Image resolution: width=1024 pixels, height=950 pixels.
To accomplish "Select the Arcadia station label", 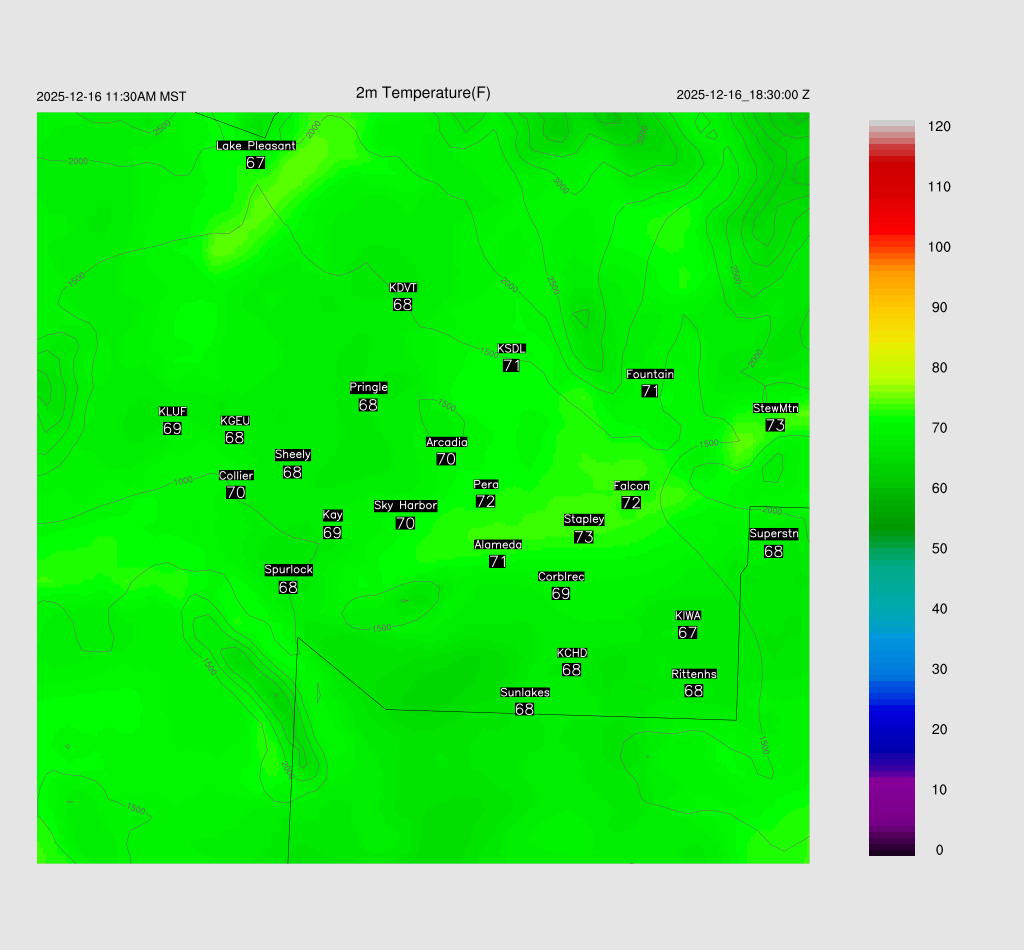I will tap(446, 442).
